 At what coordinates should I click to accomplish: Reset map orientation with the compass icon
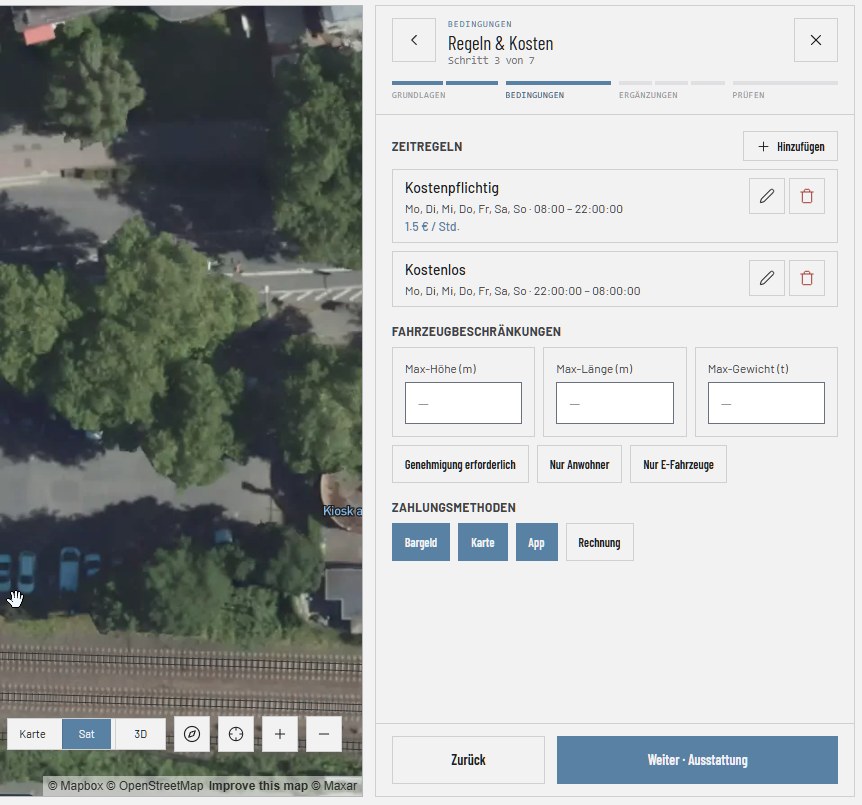point(192,734)
